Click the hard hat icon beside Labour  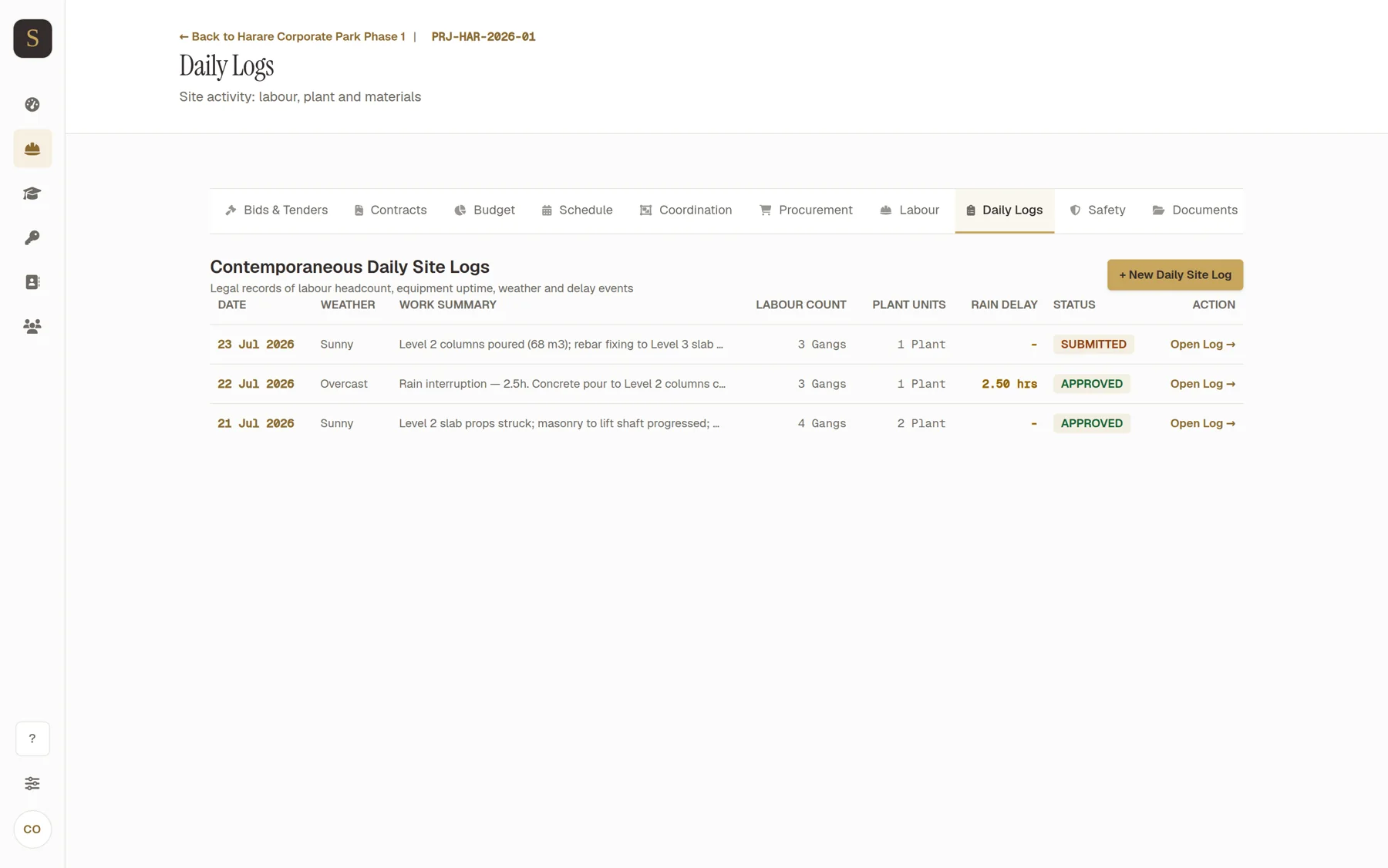(886, 210)
